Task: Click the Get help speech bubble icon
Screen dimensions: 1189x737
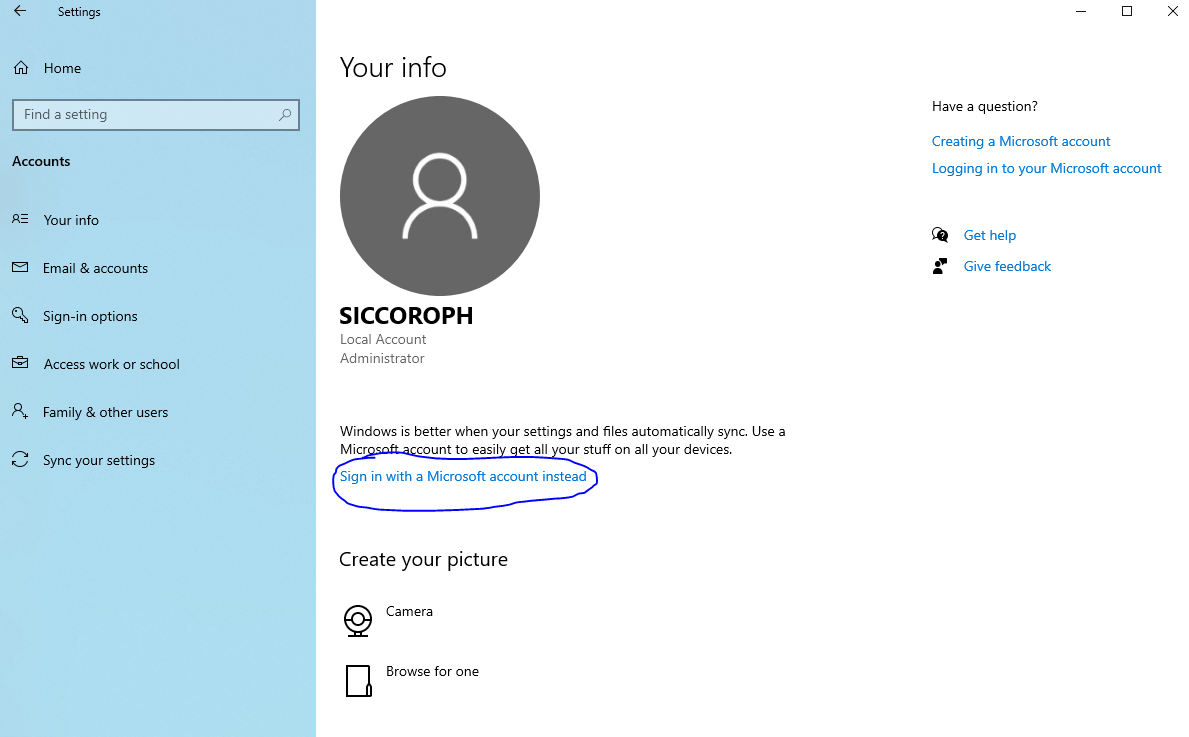Action: pyautogui.click(x=940, y=234)
